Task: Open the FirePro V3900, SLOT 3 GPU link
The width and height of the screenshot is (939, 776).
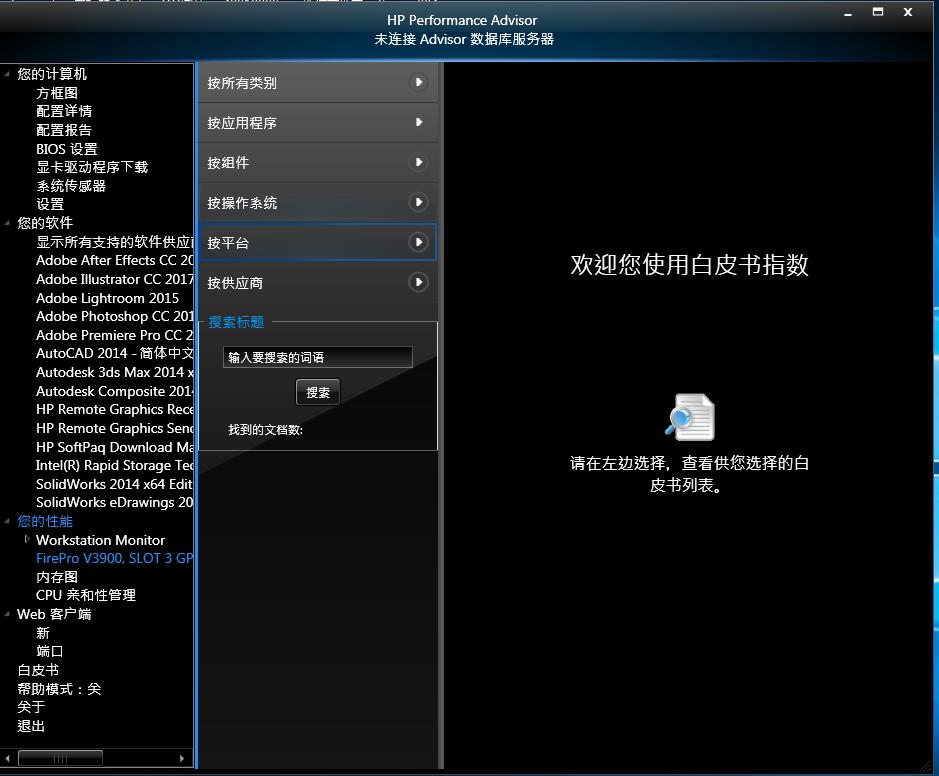Action: pyautogui.click(x=114, y=558)
